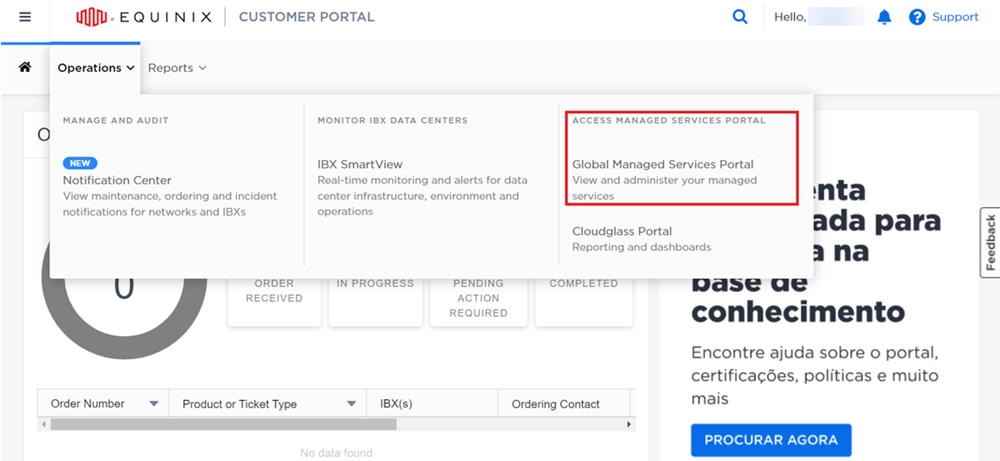The height and width of the screenshot is (461, 1000).
Task: Click the Hello user greeting
Action: coord(819,17)
